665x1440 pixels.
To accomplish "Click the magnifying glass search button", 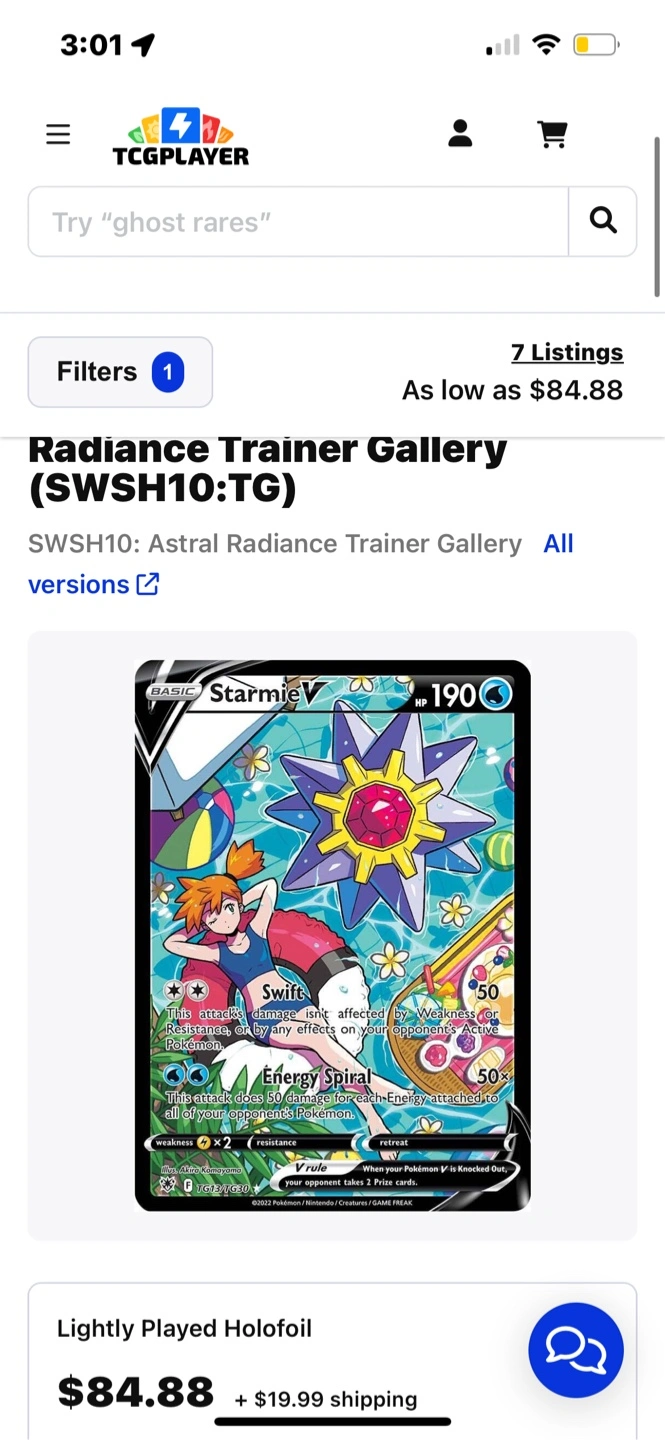I will click(x=603, y=221).
